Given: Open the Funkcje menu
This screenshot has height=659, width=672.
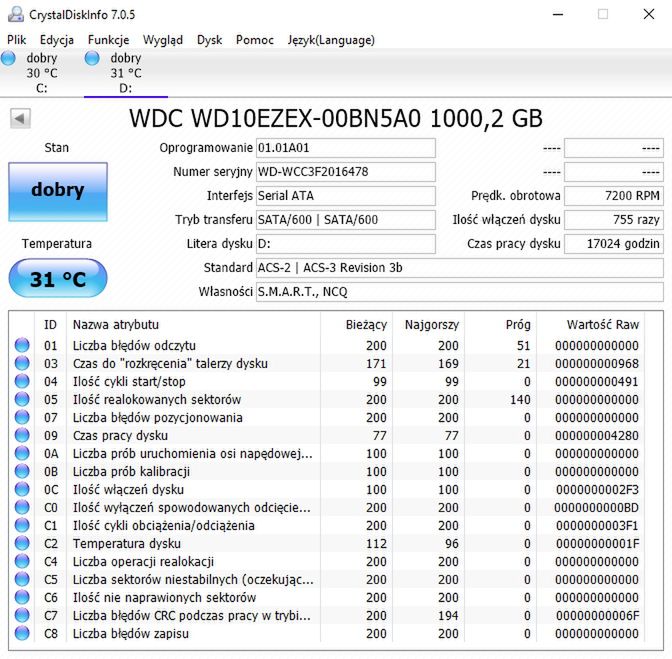Looking at the screenshot, I should [x=108, y=40].
